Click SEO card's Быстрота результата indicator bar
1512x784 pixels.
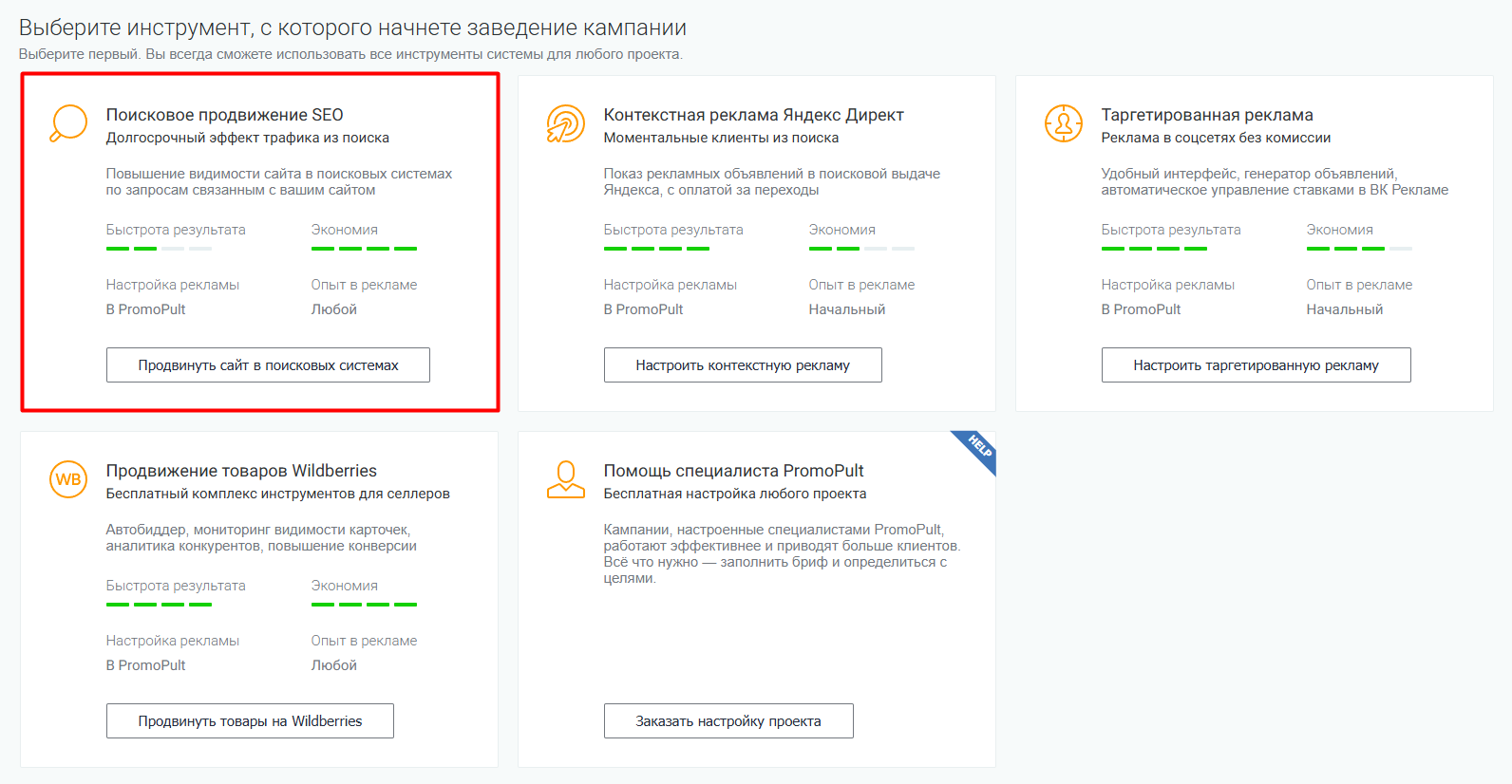click(159, 249)
